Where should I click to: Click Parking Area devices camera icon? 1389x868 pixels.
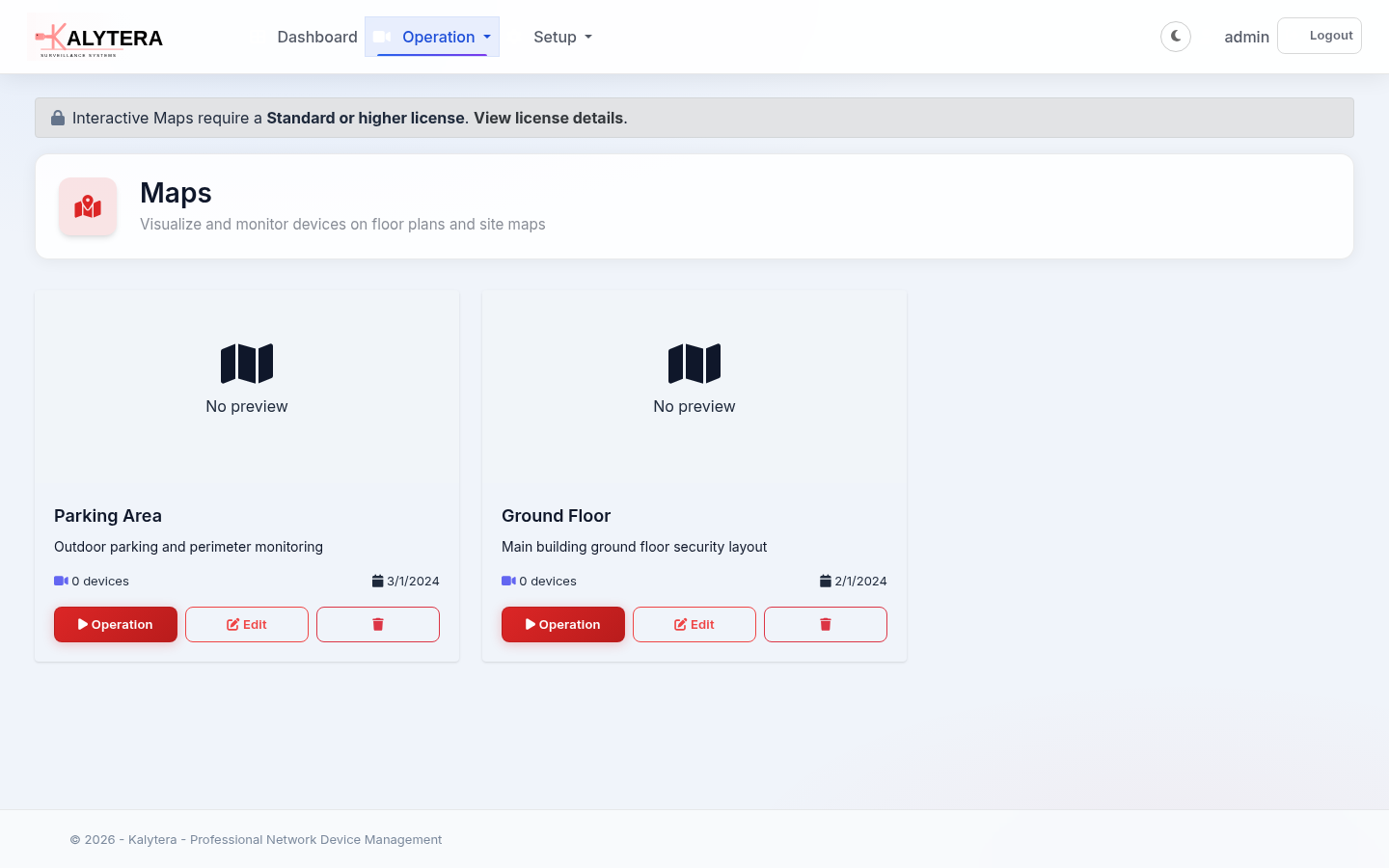point(61,581)
